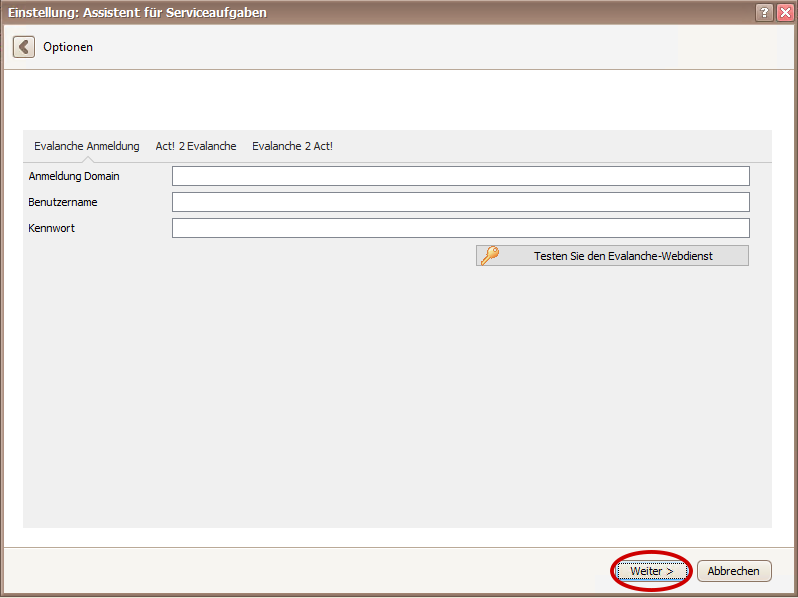Click Testen Sie den Evalanche-Webdienst button
Screen dimensions: 798x598
(x=612, y=255)
